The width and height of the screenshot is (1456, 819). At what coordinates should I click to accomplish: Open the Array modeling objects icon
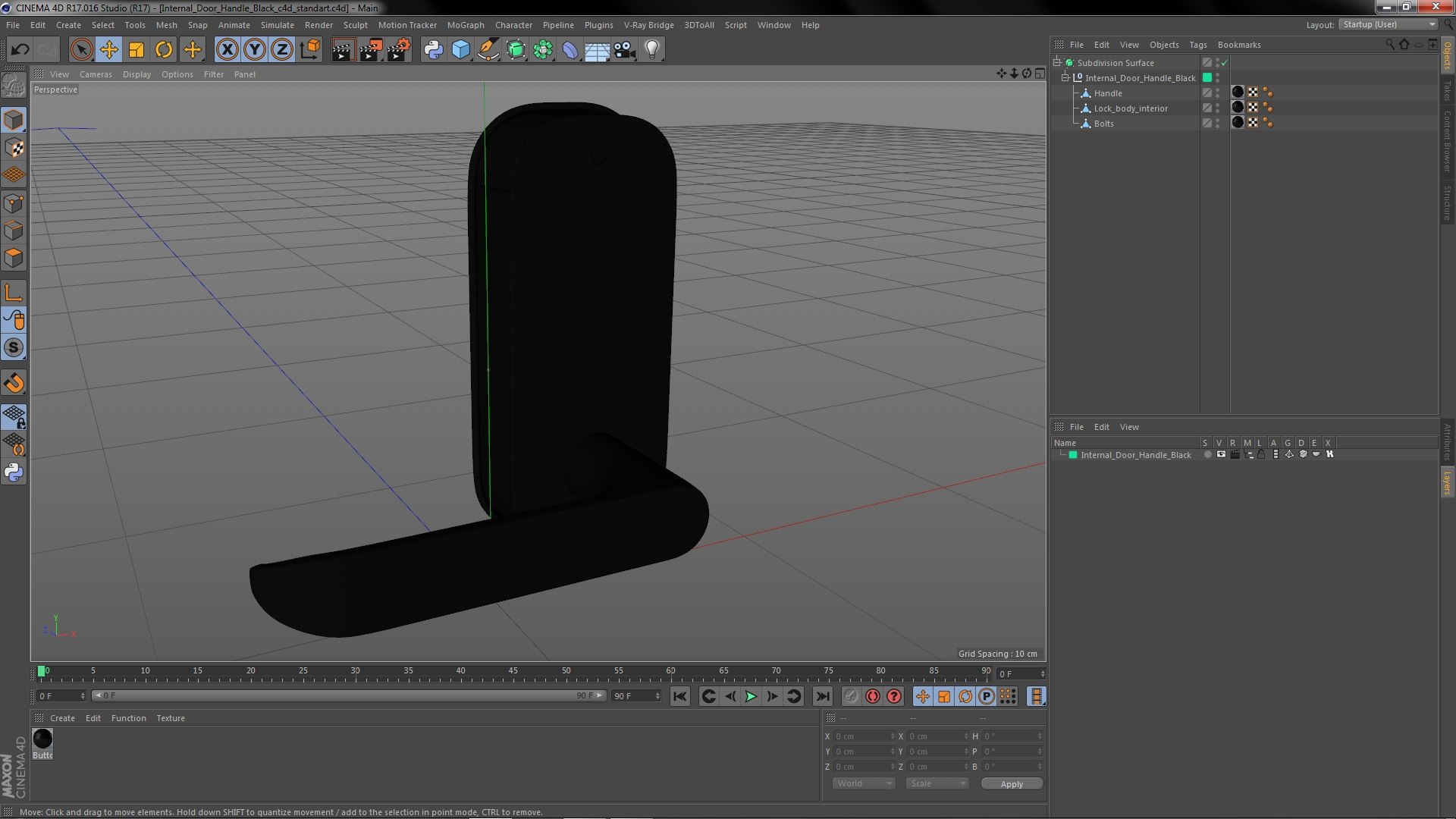tap(543, 50)
